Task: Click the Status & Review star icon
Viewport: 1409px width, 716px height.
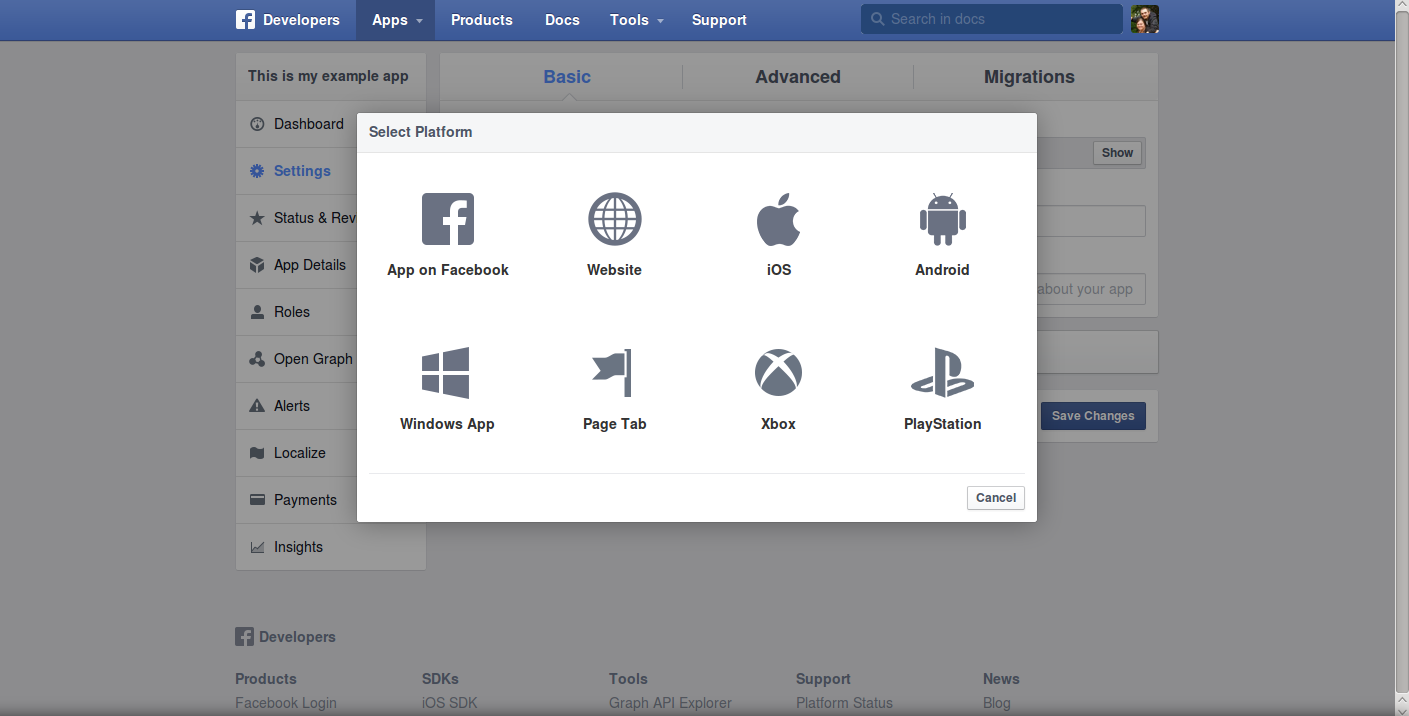Action: pyautogui.click(x=256, y=218)
